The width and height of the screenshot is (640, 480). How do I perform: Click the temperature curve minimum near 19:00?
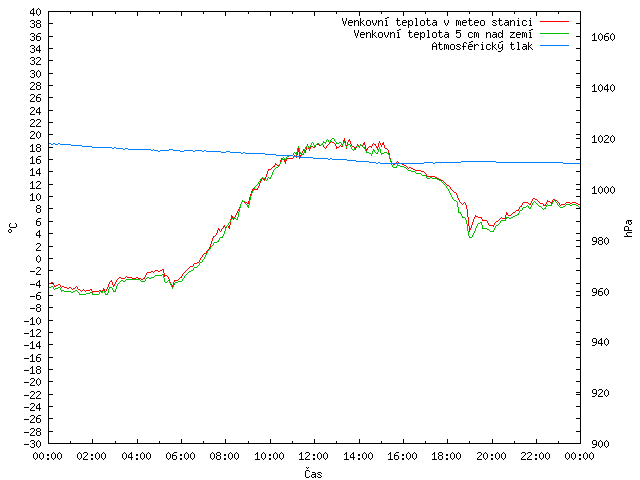point(470,236)
